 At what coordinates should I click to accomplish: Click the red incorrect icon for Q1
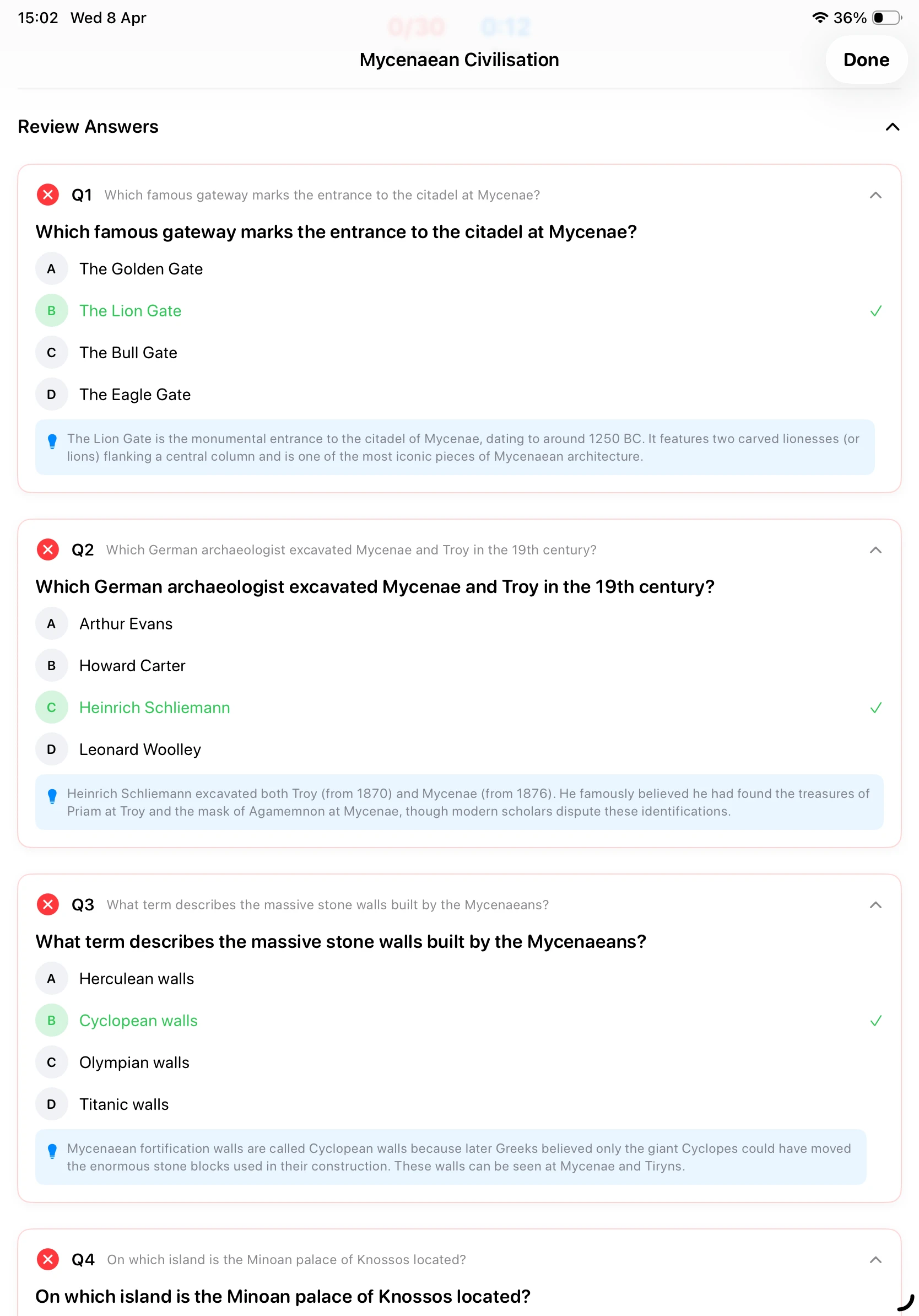(47, 195)
